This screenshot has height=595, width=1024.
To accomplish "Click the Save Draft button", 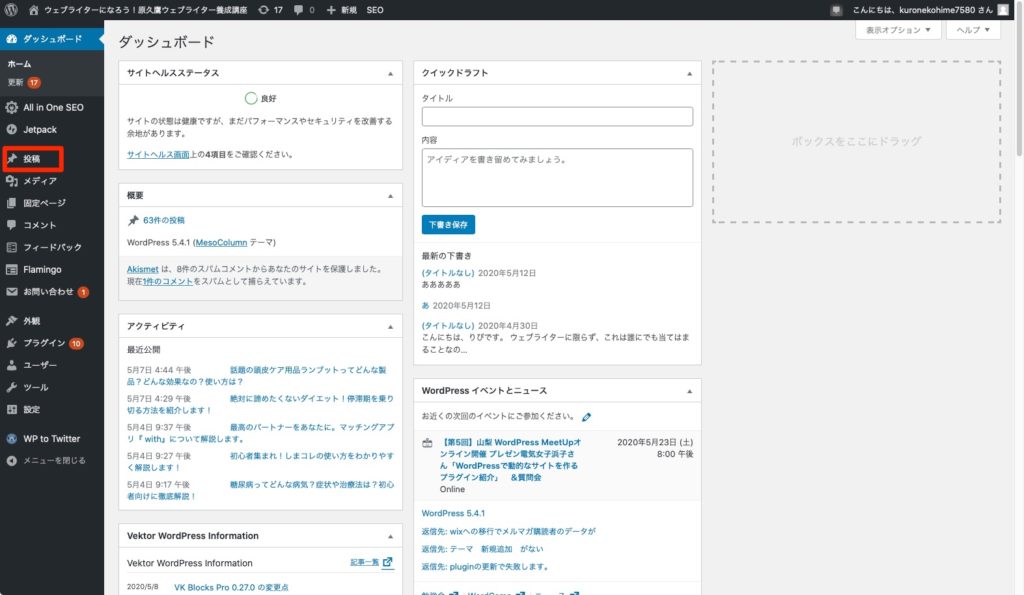I will tap(448, 225).
